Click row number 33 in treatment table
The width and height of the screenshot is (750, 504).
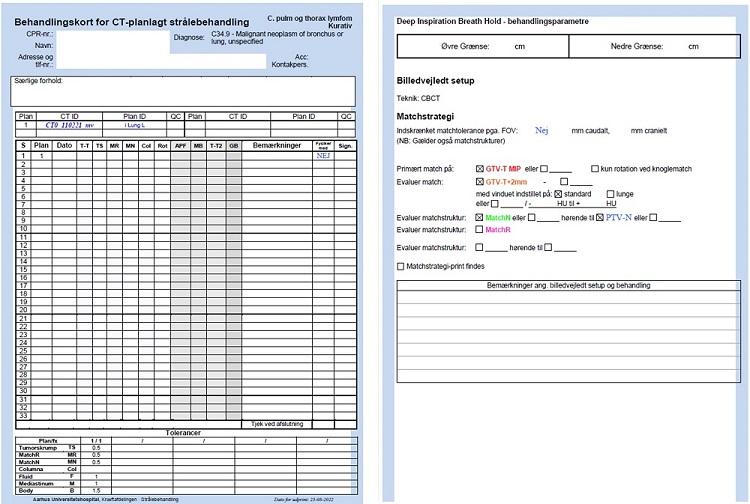pyautogui.click(x=23, y=416)
